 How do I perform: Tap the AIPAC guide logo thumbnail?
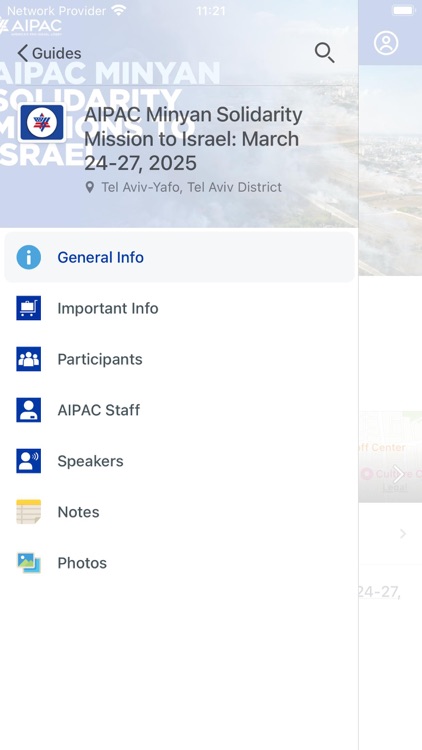42,123
